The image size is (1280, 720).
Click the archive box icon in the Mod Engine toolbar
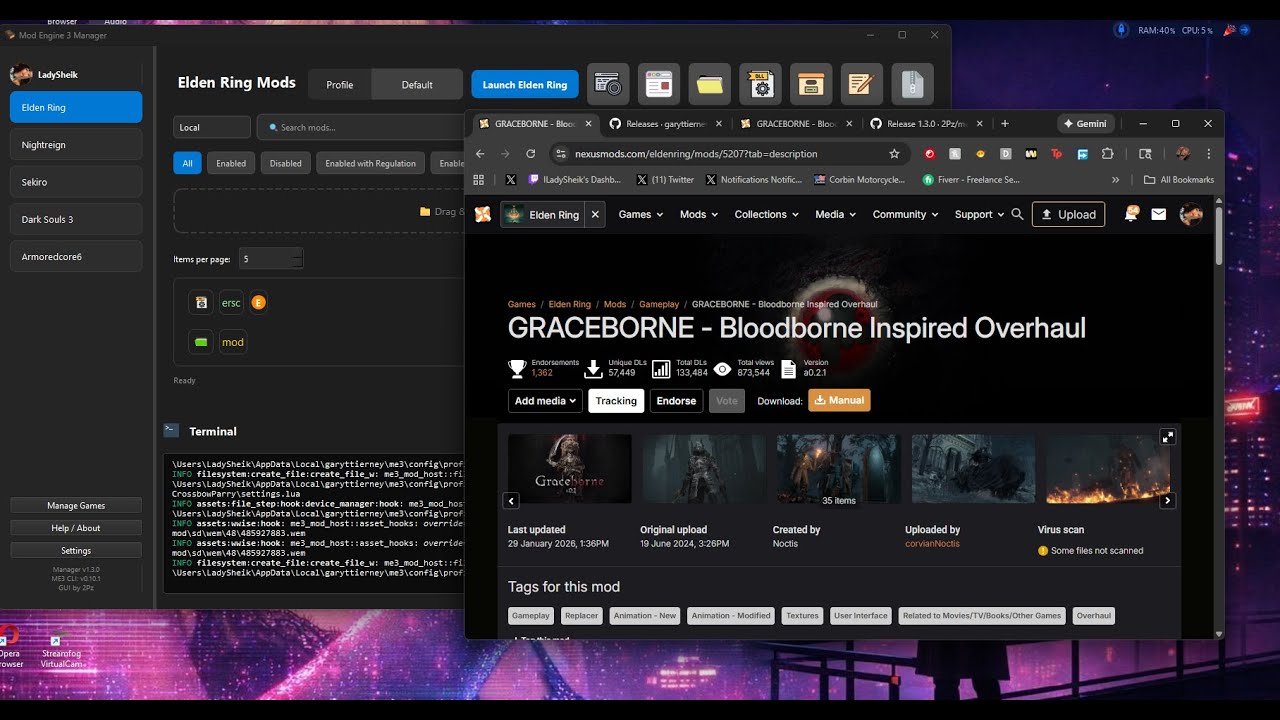811,85
